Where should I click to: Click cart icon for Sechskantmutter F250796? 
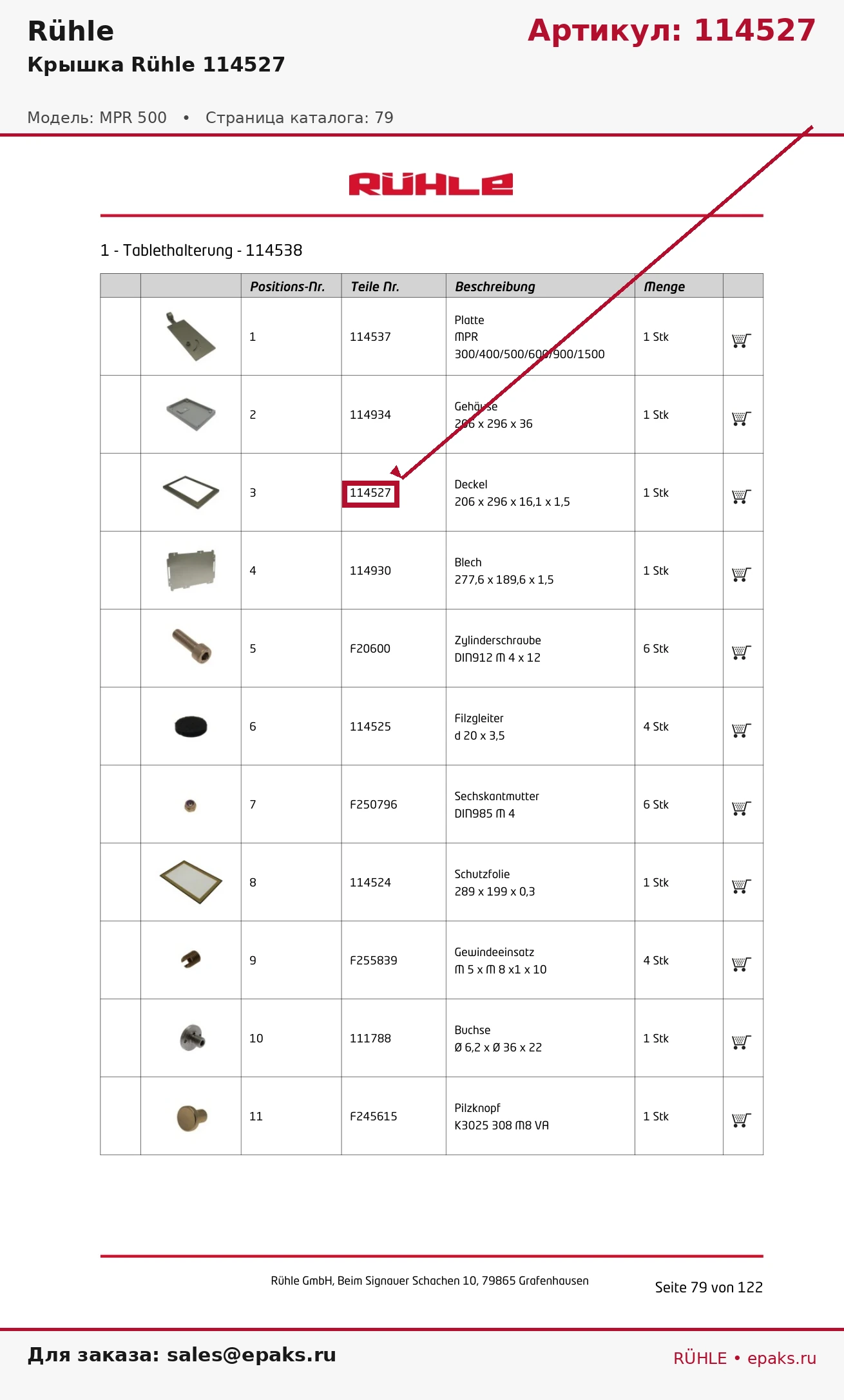[x=742, y=808]
